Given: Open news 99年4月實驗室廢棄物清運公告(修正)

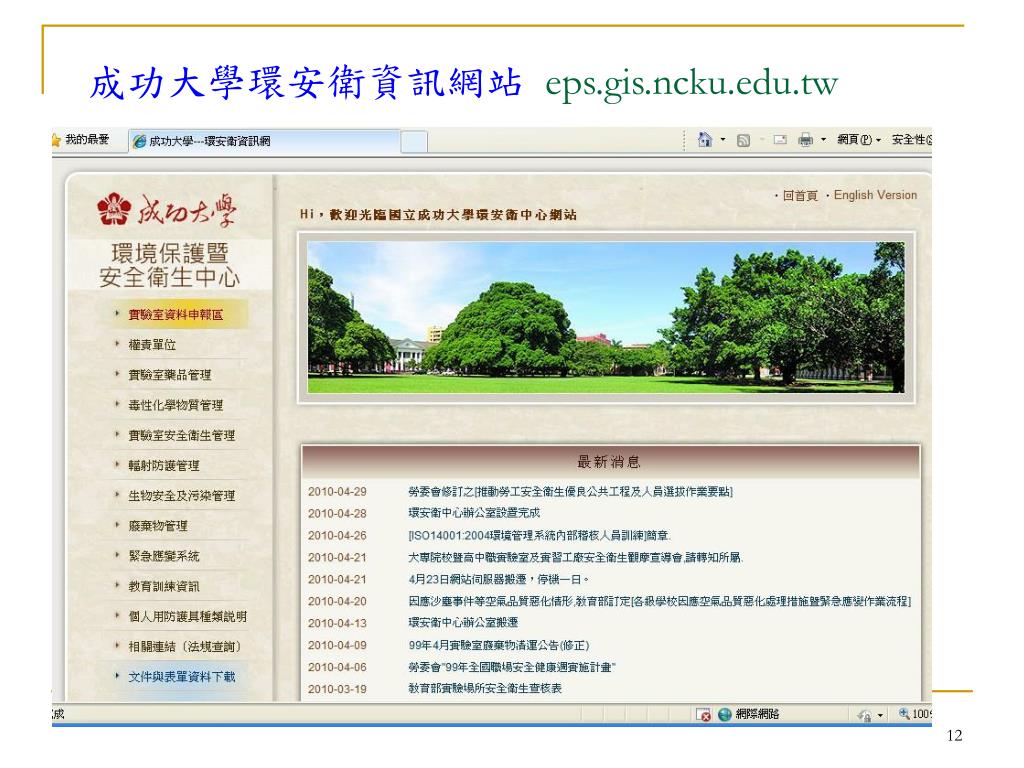Looking at the screenshot, I should pos(499,645).
